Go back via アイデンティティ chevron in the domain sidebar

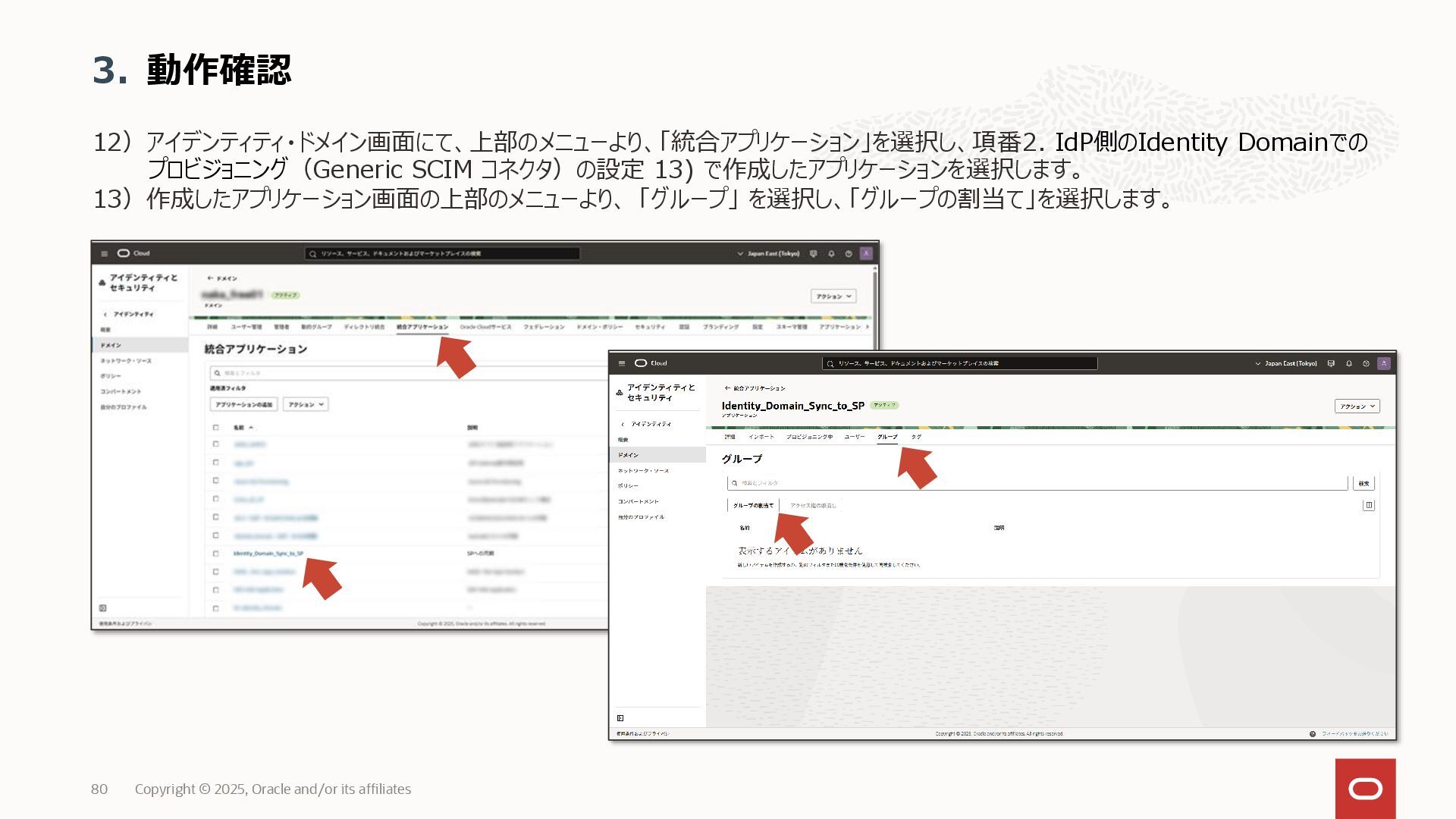point(105,314)
